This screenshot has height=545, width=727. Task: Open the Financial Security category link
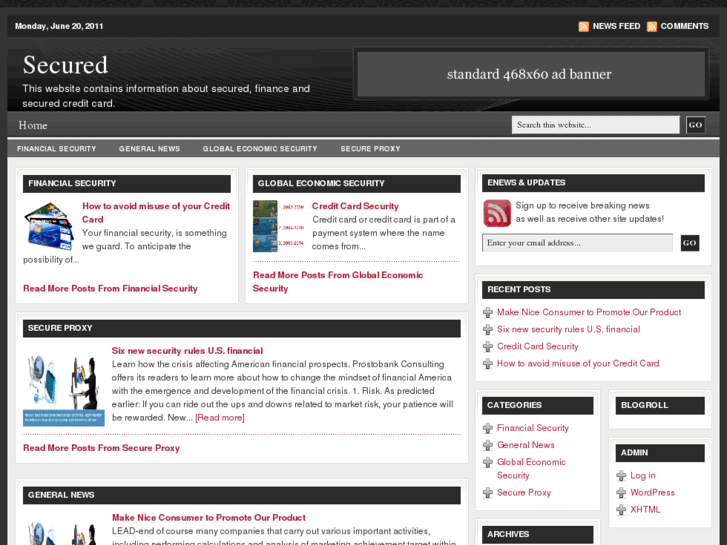pyautogui.click(x=533, y=428)
